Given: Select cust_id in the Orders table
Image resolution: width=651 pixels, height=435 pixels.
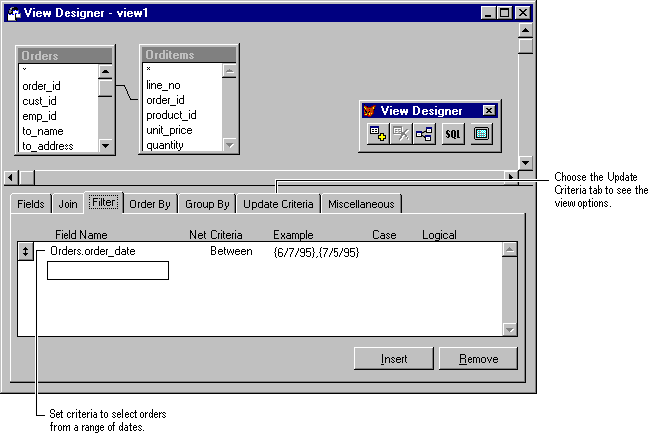Looking at the screenshot, I should pyautogui.click(x=40, y=101).
